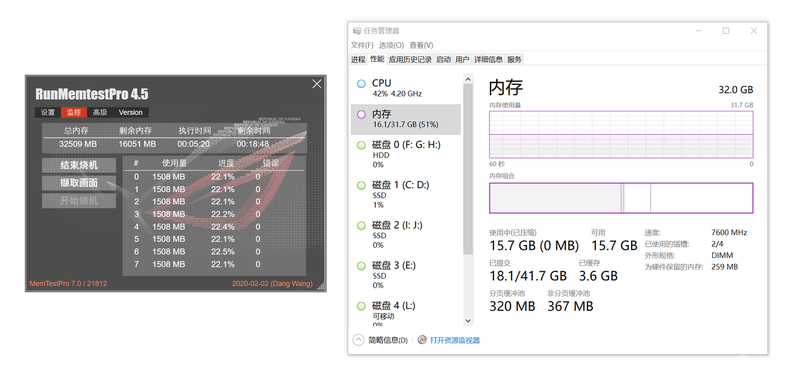Open the 文件(F) menu
800x380 pixels.
[x=362, y=45]
